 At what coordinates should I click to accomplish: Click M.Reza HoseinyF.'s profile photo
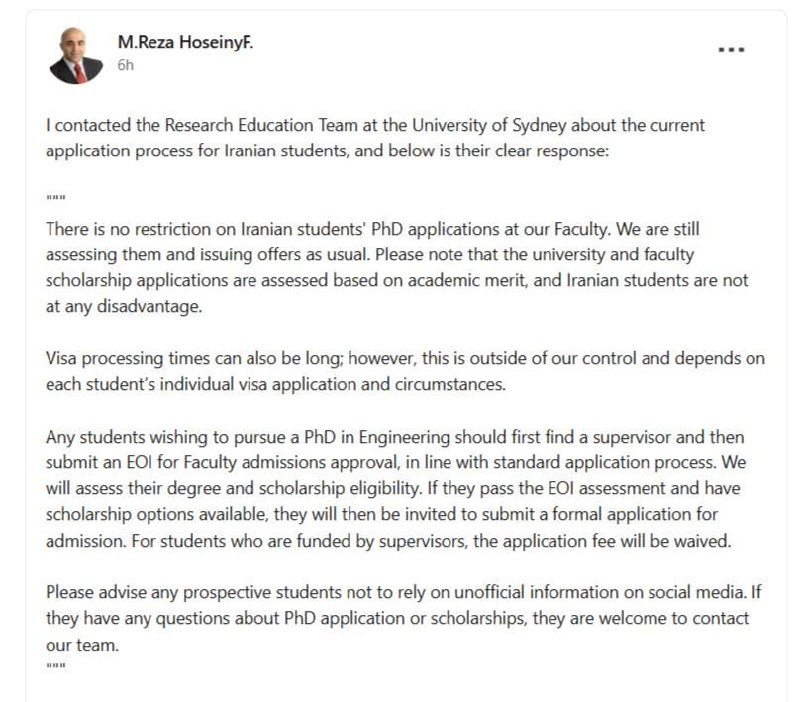pos(76,56)
